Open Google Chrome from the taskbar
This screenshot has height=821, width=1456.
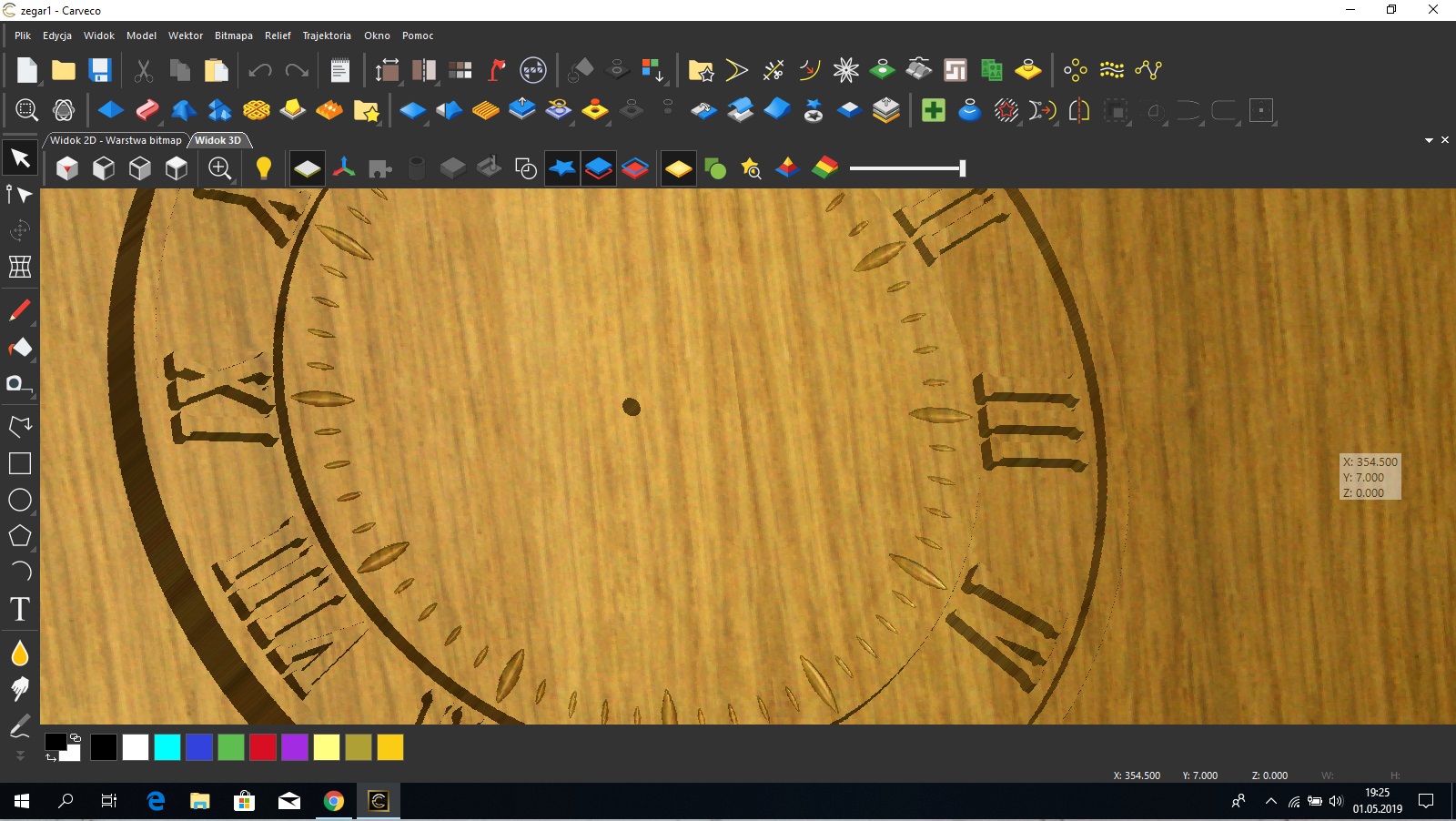(334, 801)
